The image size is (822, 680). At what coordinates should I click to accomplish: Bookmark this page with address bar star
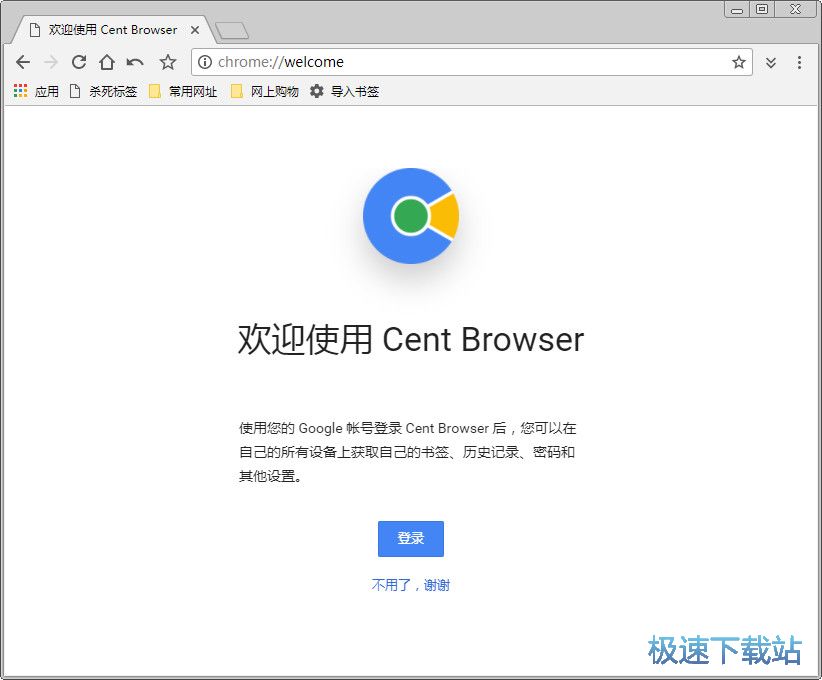click(739, 62)
